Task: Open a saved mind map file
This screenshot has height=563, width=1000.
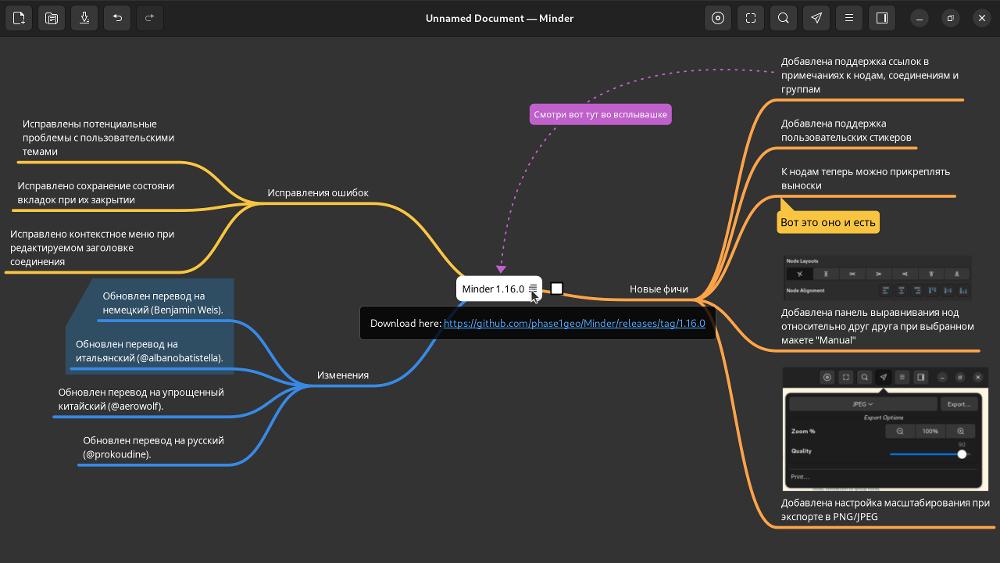Action: pos(52,18)
